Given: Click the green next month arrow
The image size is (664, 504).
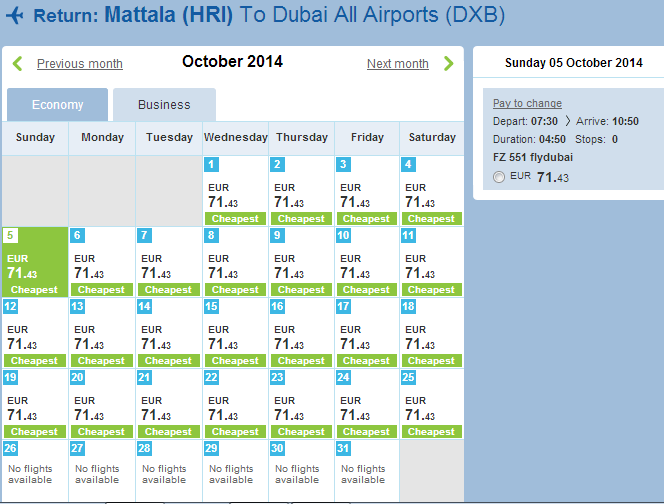Looking at the screenshot, I should (x=448, y=64).
